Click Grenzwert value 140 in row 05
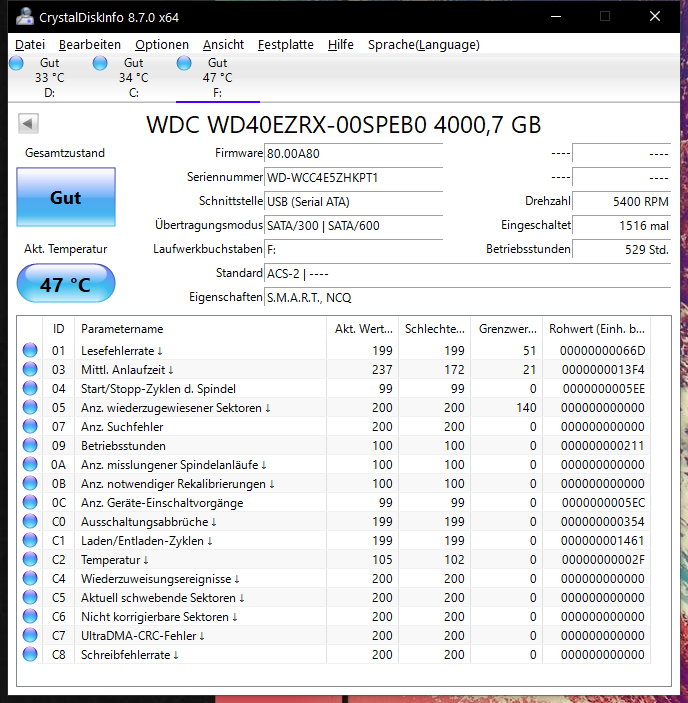Image resolution: width=688 pixels, height=703 pixels. (x=526, y=408)
